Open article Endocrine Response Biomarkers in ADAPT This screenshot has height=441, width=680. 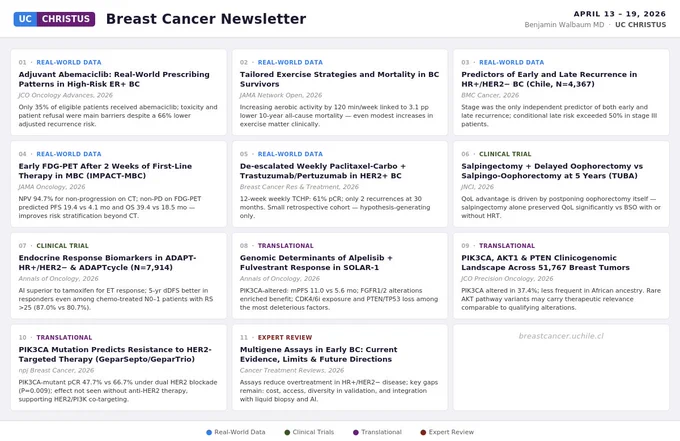click(107, 262)
